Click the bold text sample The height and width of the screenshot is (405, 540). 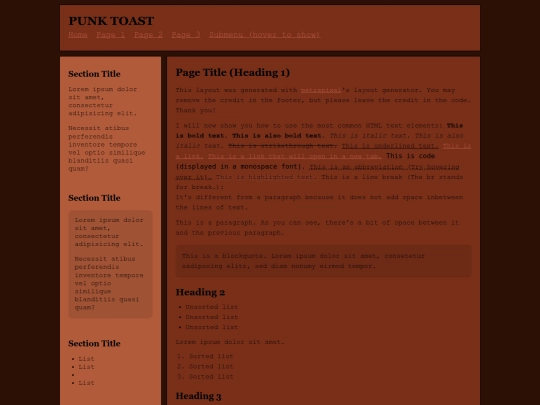tap(319, 131)
